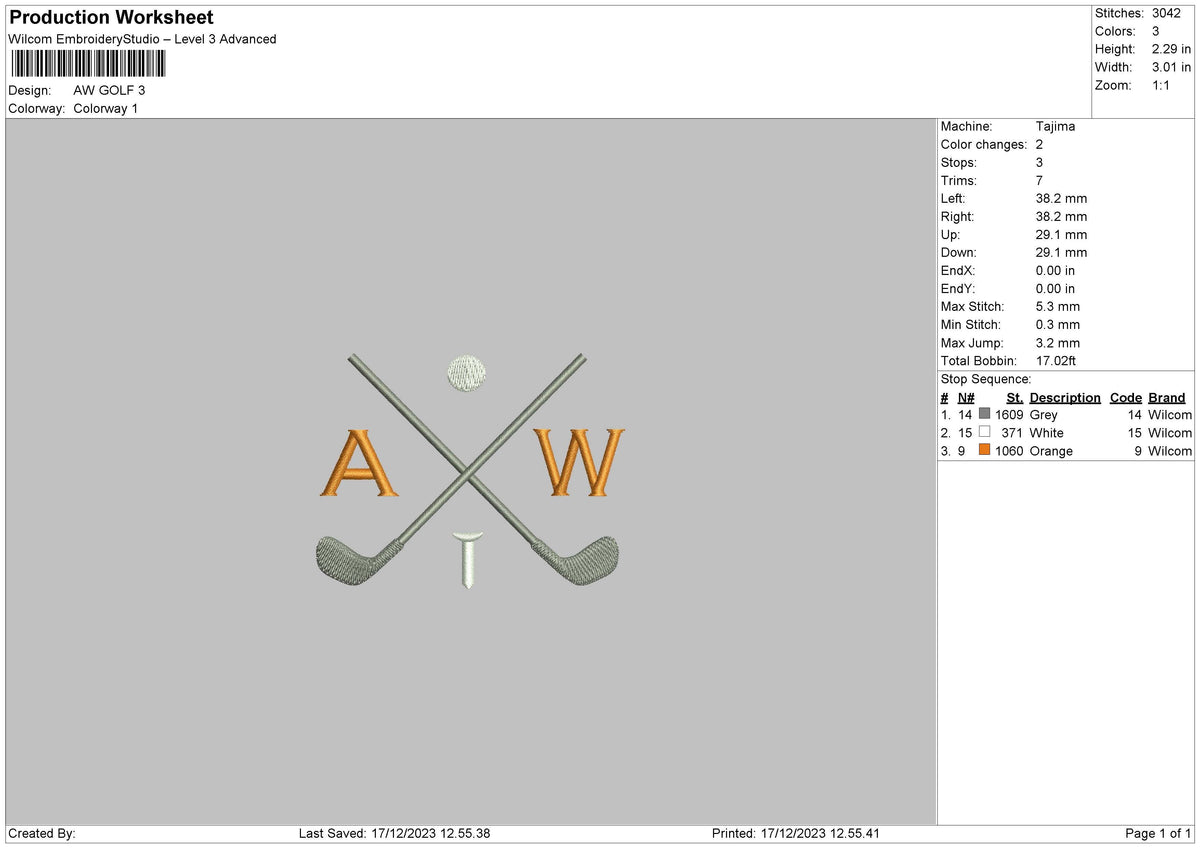
Task: Click the Trims value 7
Action: (x=1040, y=180)
